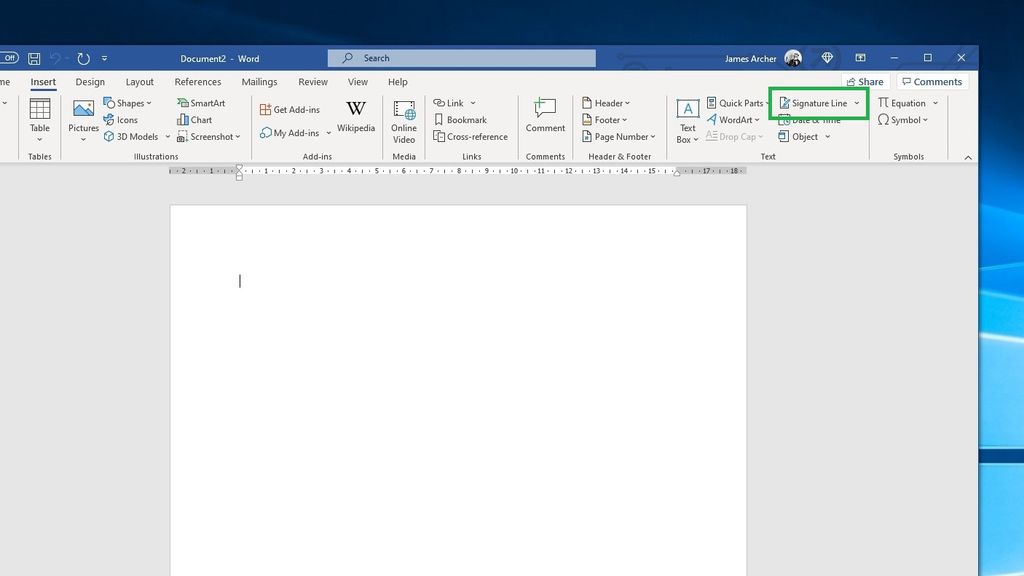Open the Wikipedia add-in
This screenshot has height=576, width=1024.
tap(356, 115)
